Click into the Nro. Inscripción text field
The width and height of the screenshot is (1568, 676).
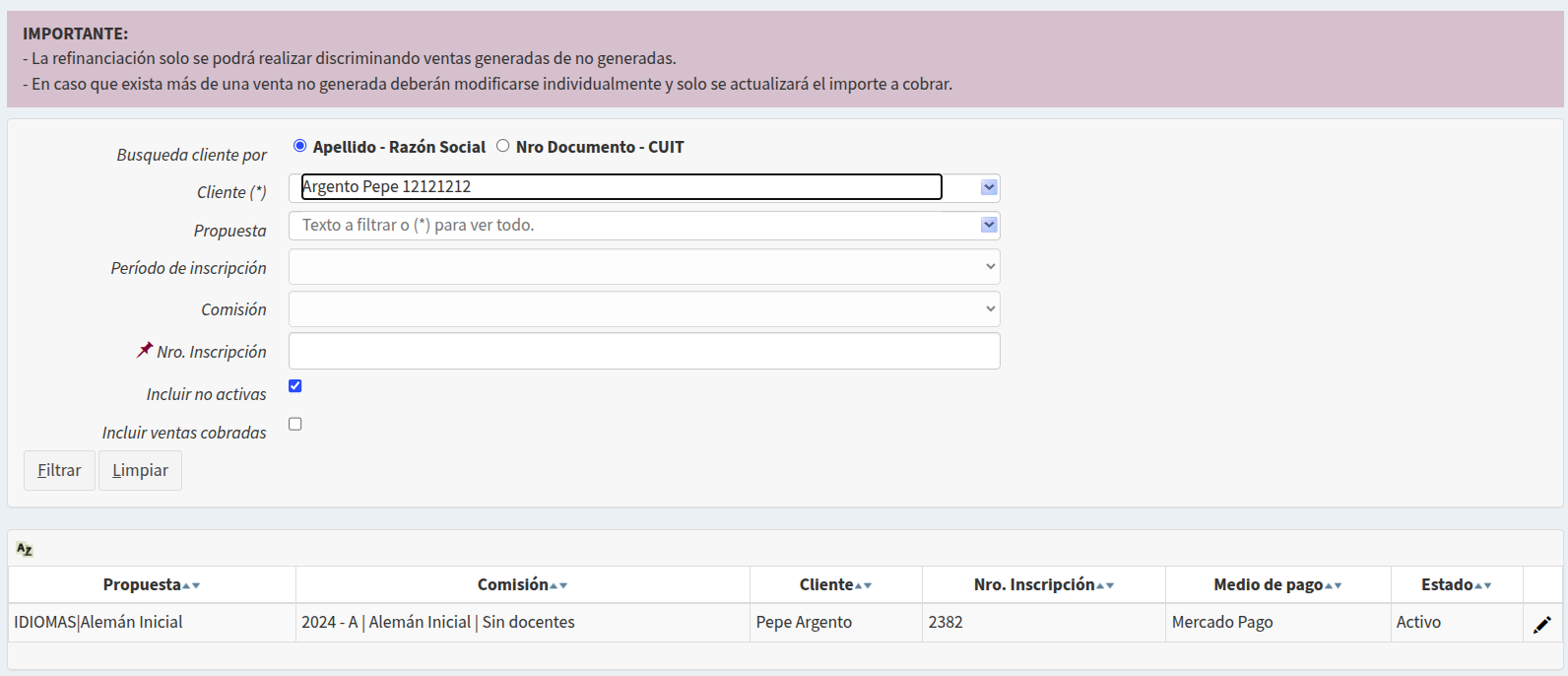tap(644, 352)
